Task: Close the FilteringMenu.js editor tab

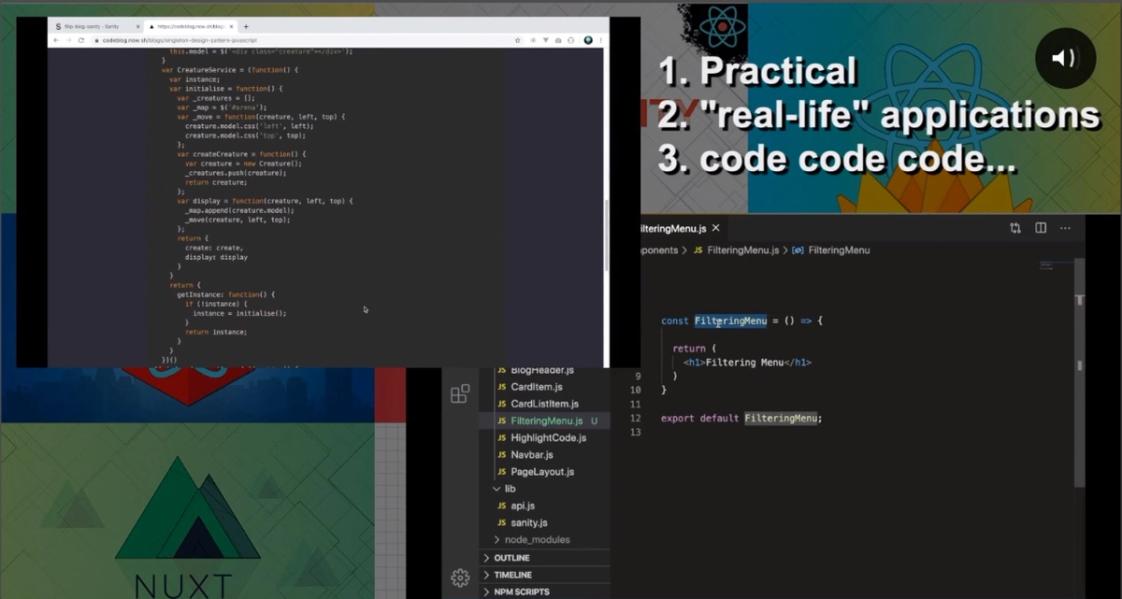Action: pyautogui.click(x=716, y=228)
